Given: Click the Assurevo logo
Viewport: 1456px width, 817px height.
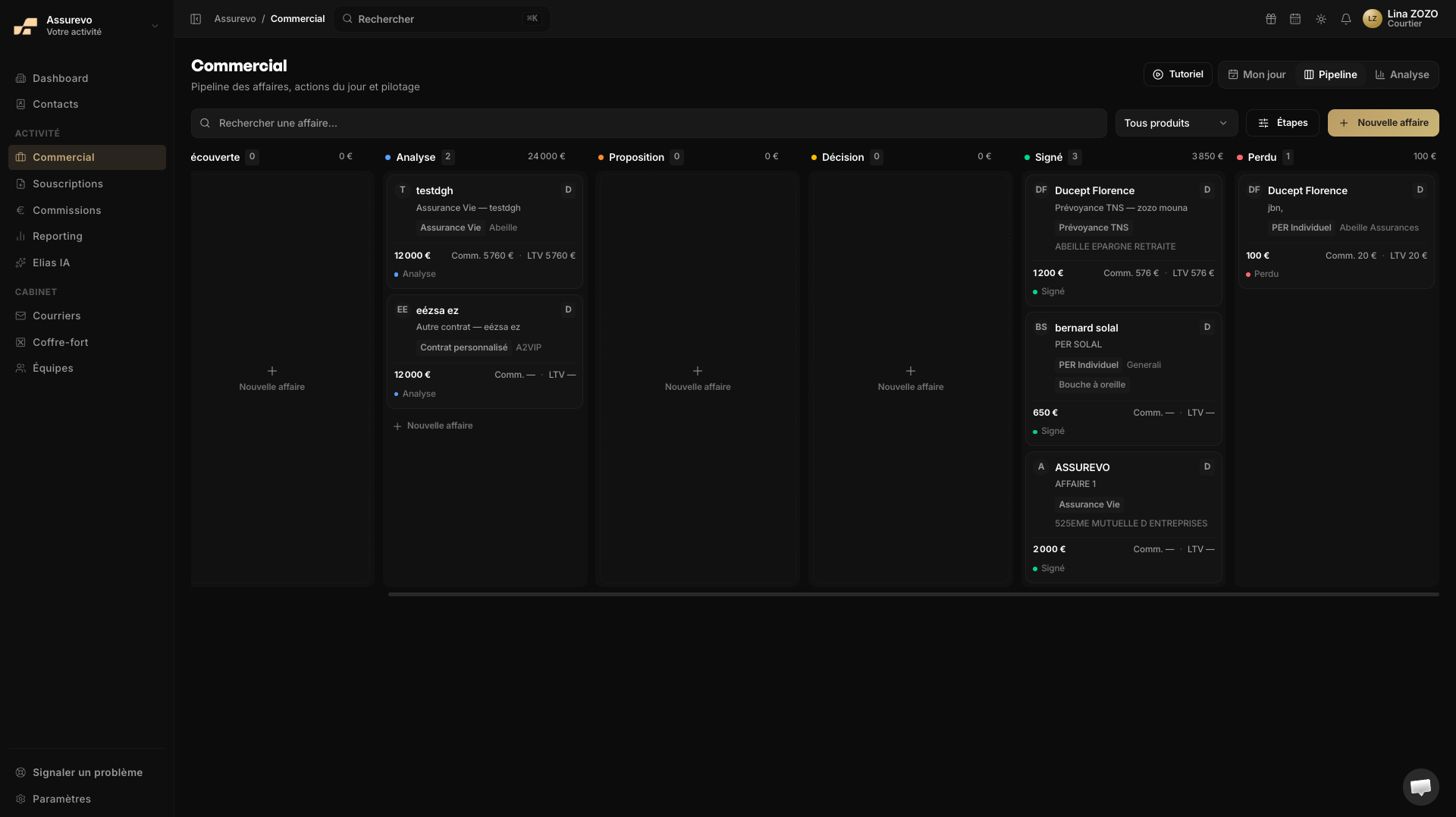Looking at the screenshot, I should pos(26,26).
